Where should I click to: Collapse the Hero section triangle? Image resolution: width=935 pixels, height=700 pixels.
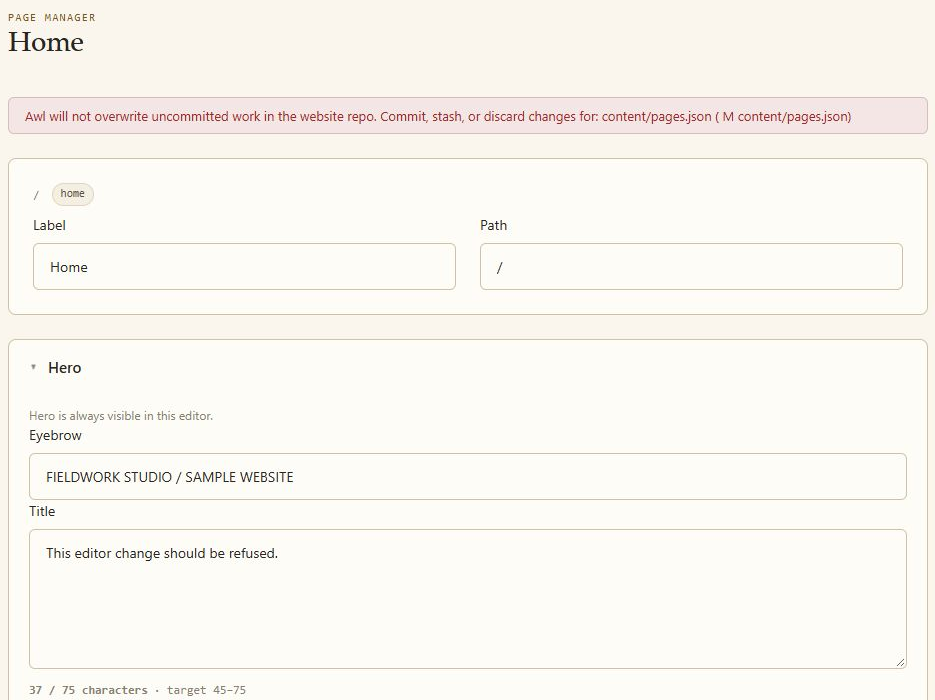point(33,367)
